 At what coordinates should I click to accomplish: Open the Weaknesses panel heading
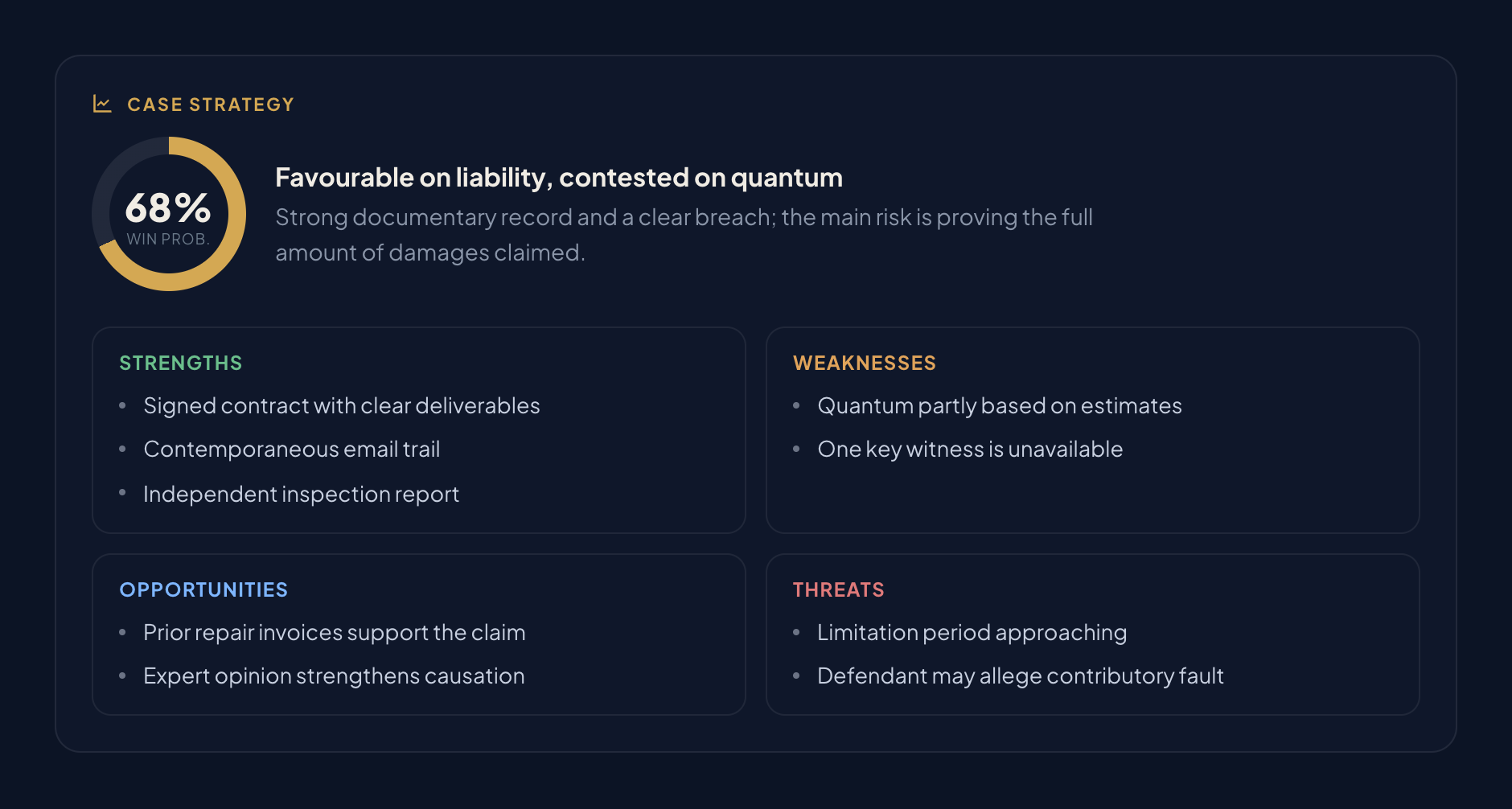coord(865,363)
